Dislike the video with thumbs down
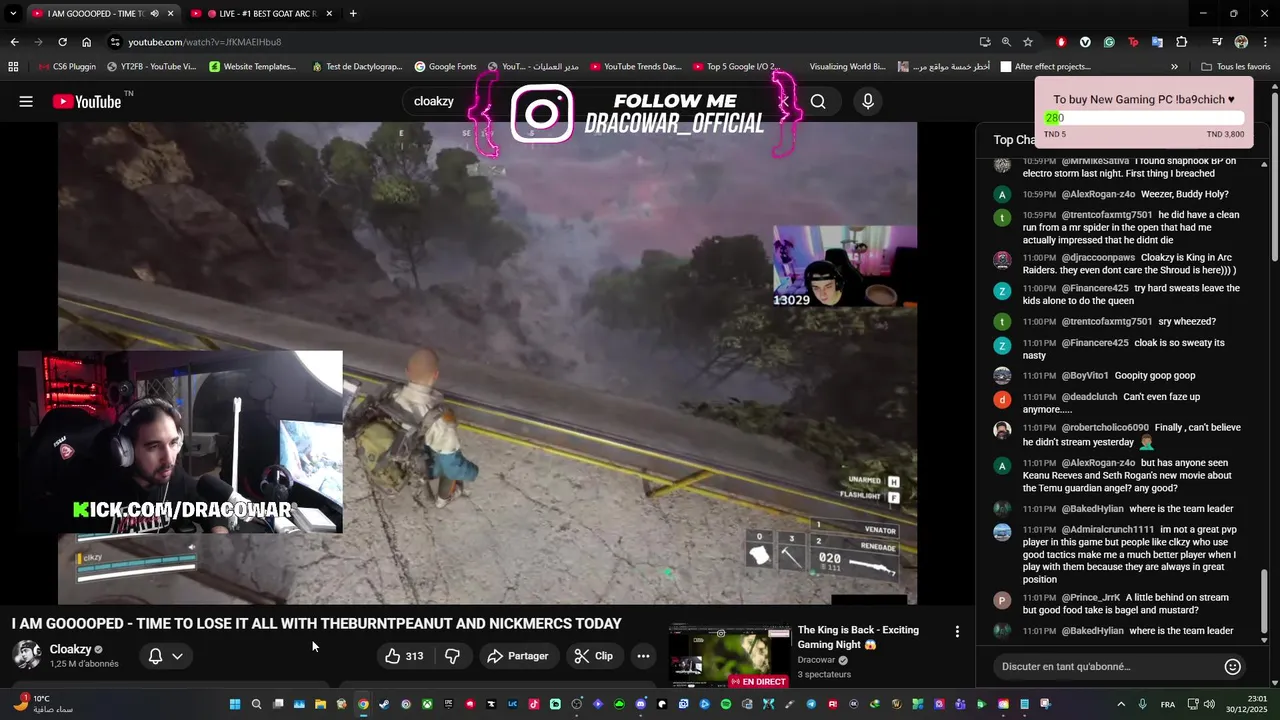This screenshot has height=720, width=1280. [x=452, y=656]
